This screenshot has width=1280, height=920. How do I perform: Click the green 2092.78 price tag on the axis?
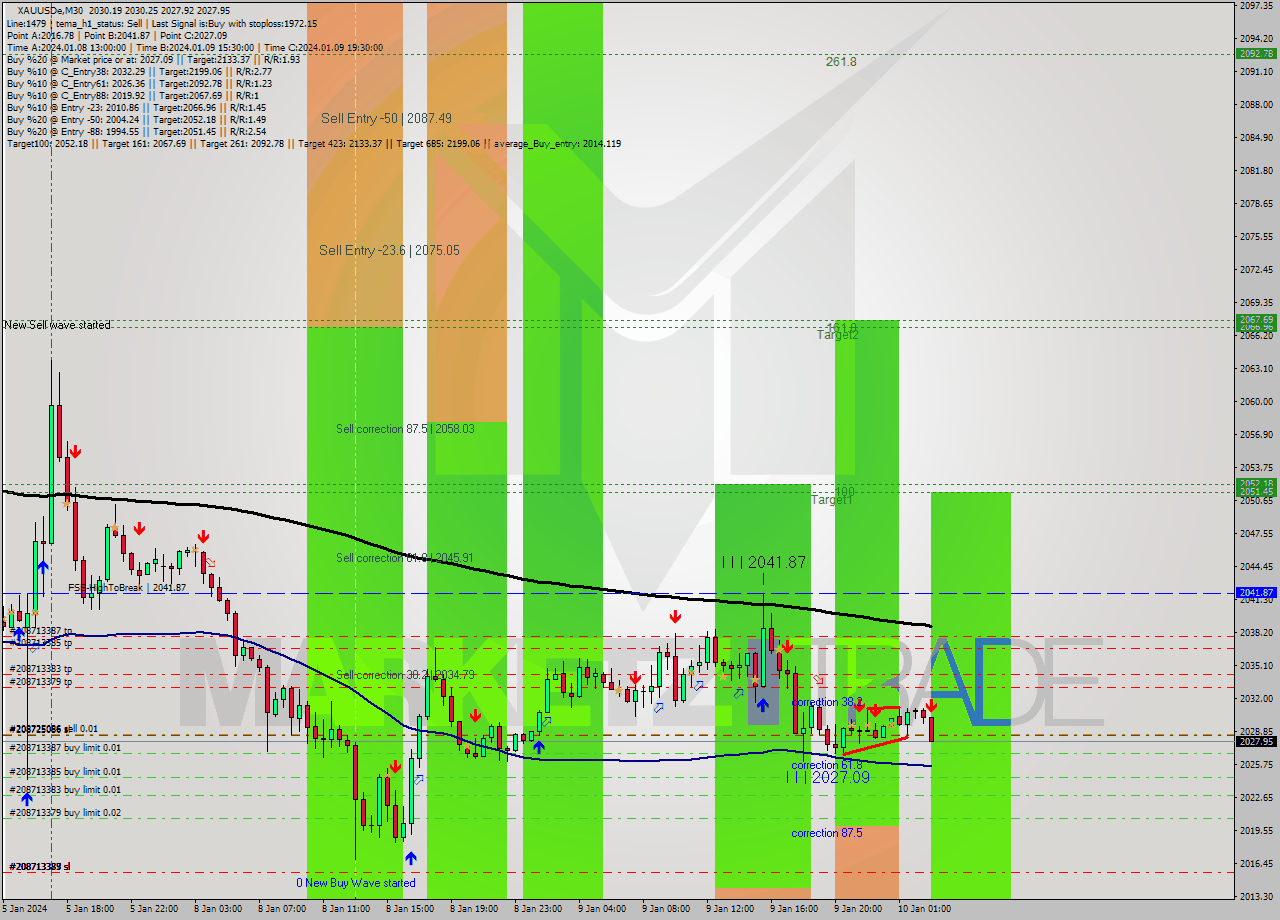pyautogui.click(x=1256, y=54)
